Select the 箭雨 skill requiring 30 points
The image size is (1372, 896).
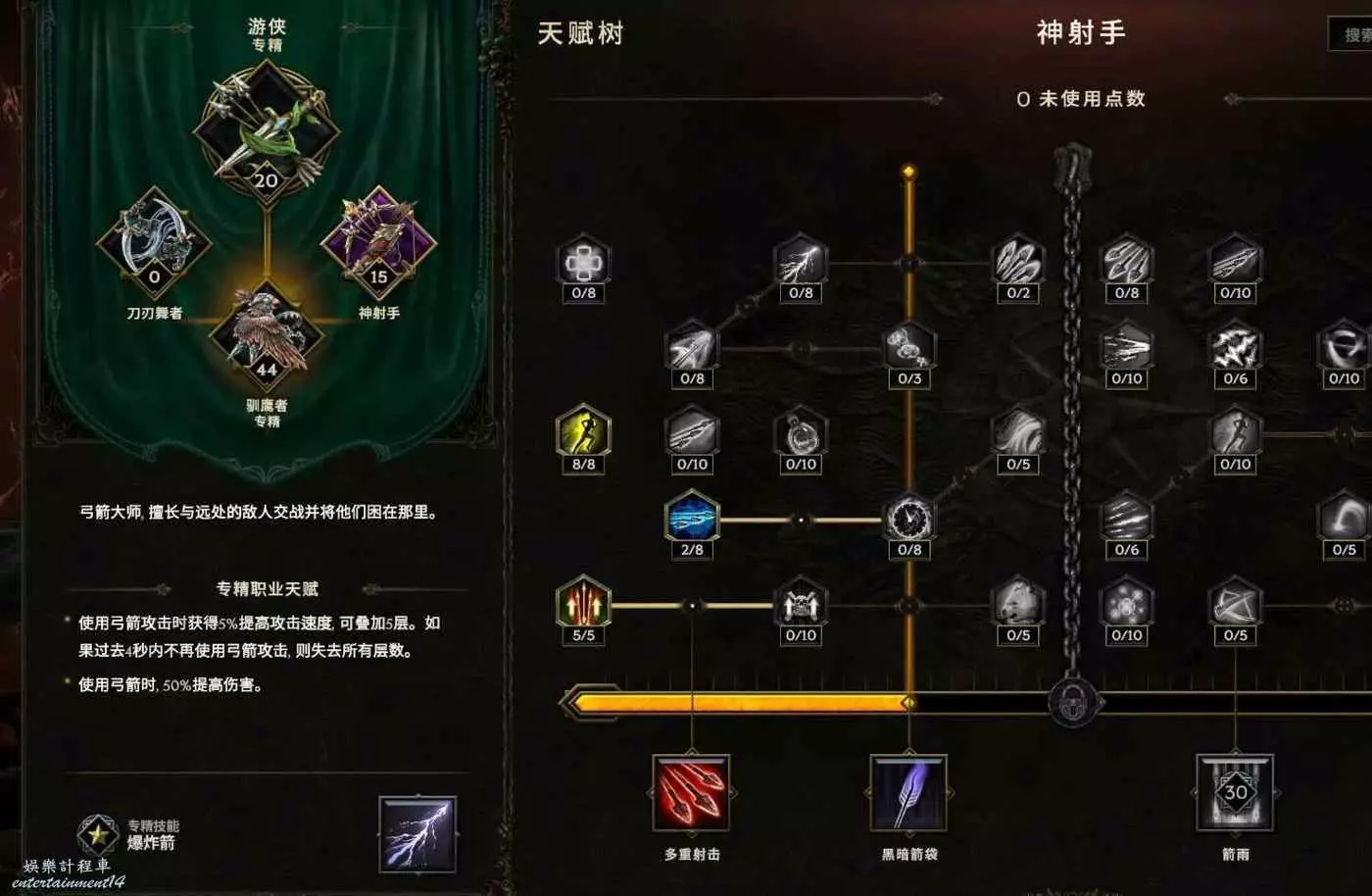pyautogui.click(x=1235, y=793)
